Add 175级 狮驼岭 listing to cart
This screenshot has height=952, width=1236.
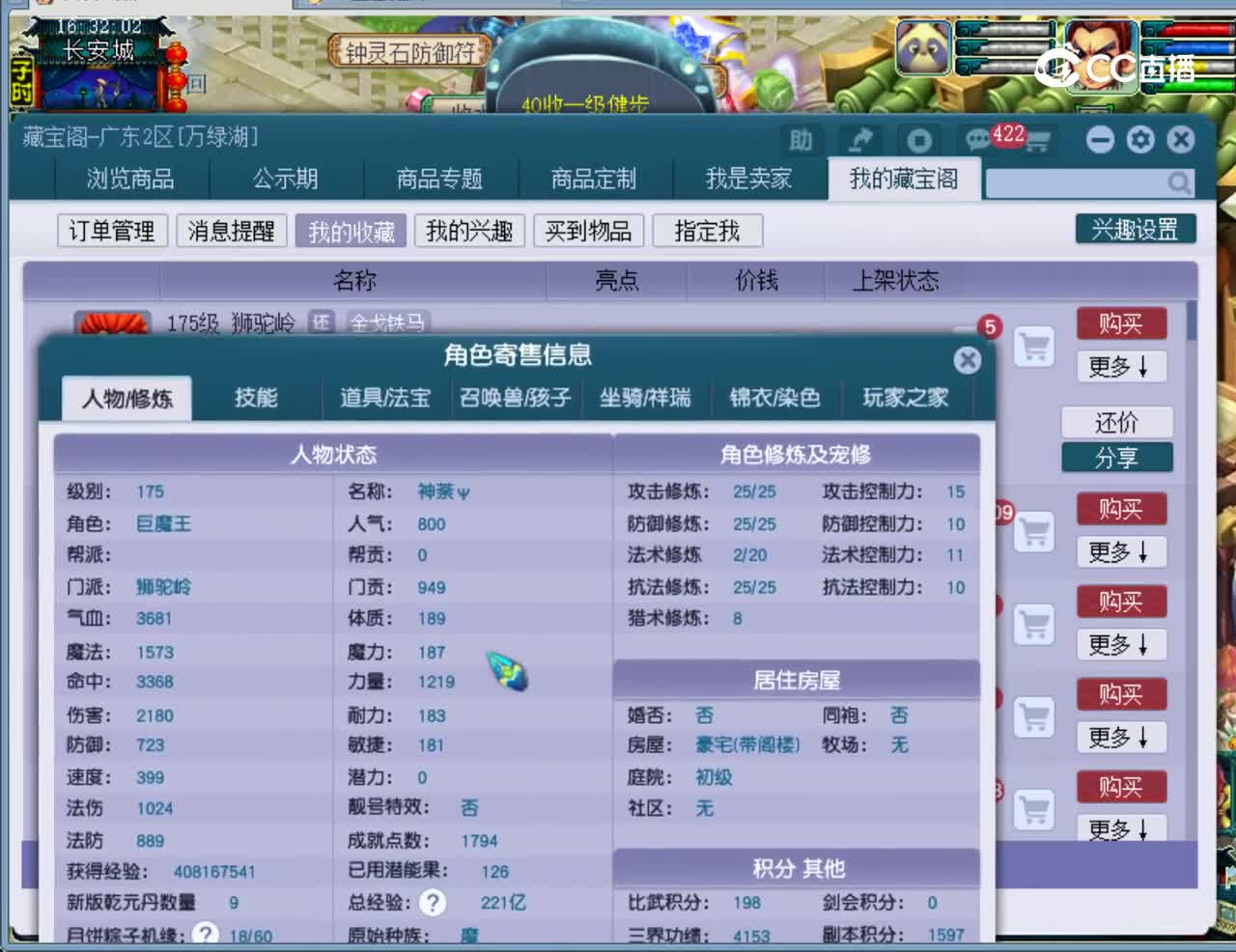pos(1034,346)
